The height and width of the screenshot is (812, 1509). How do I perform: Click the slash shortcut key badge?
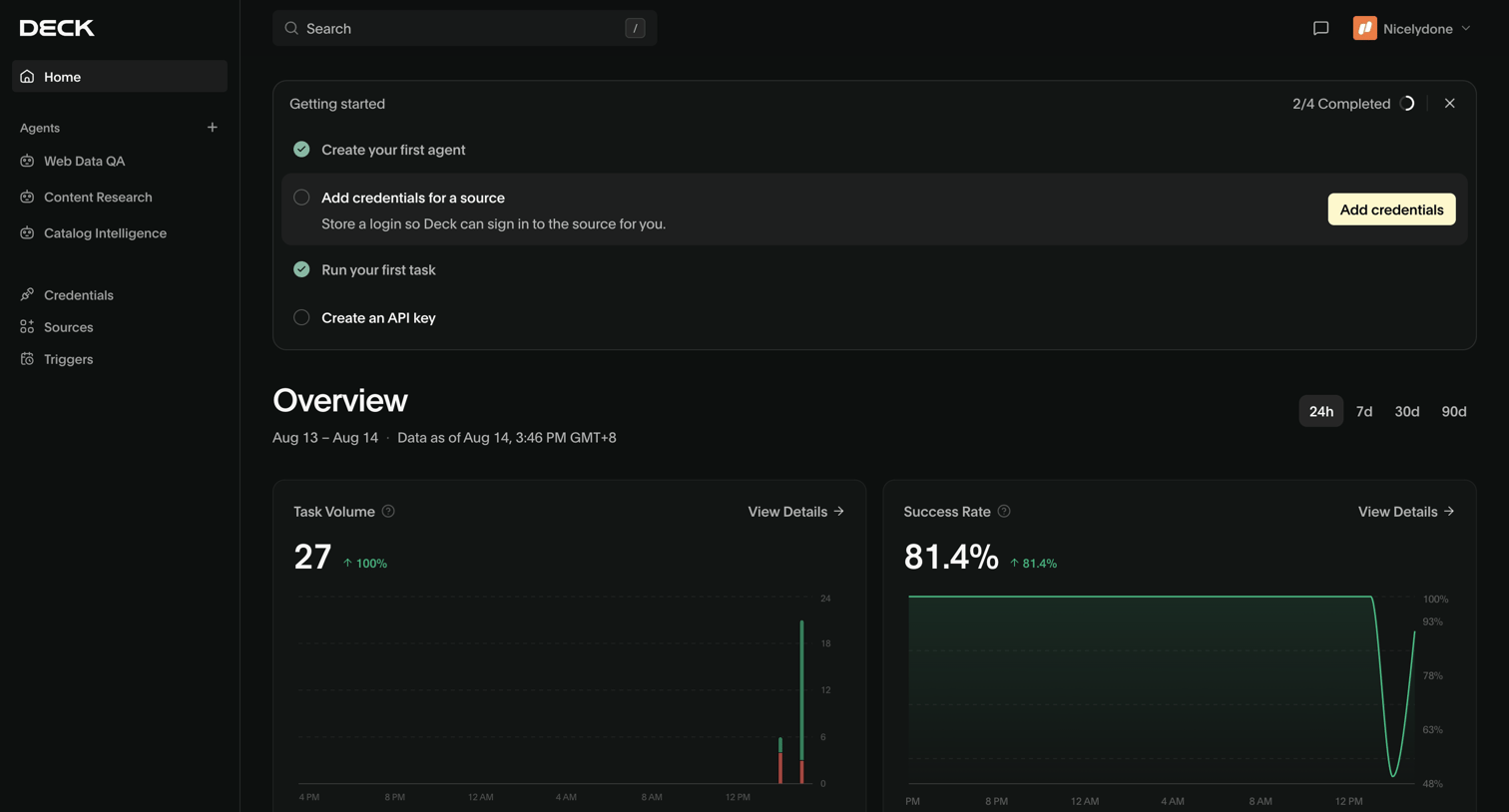(x=635, y=29)
